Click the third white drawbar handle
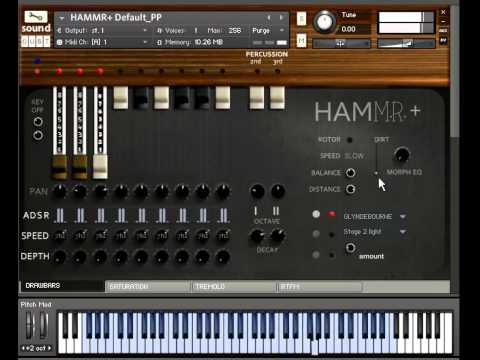This screenshot has width=480, height=360. click(x=100, y=166)
